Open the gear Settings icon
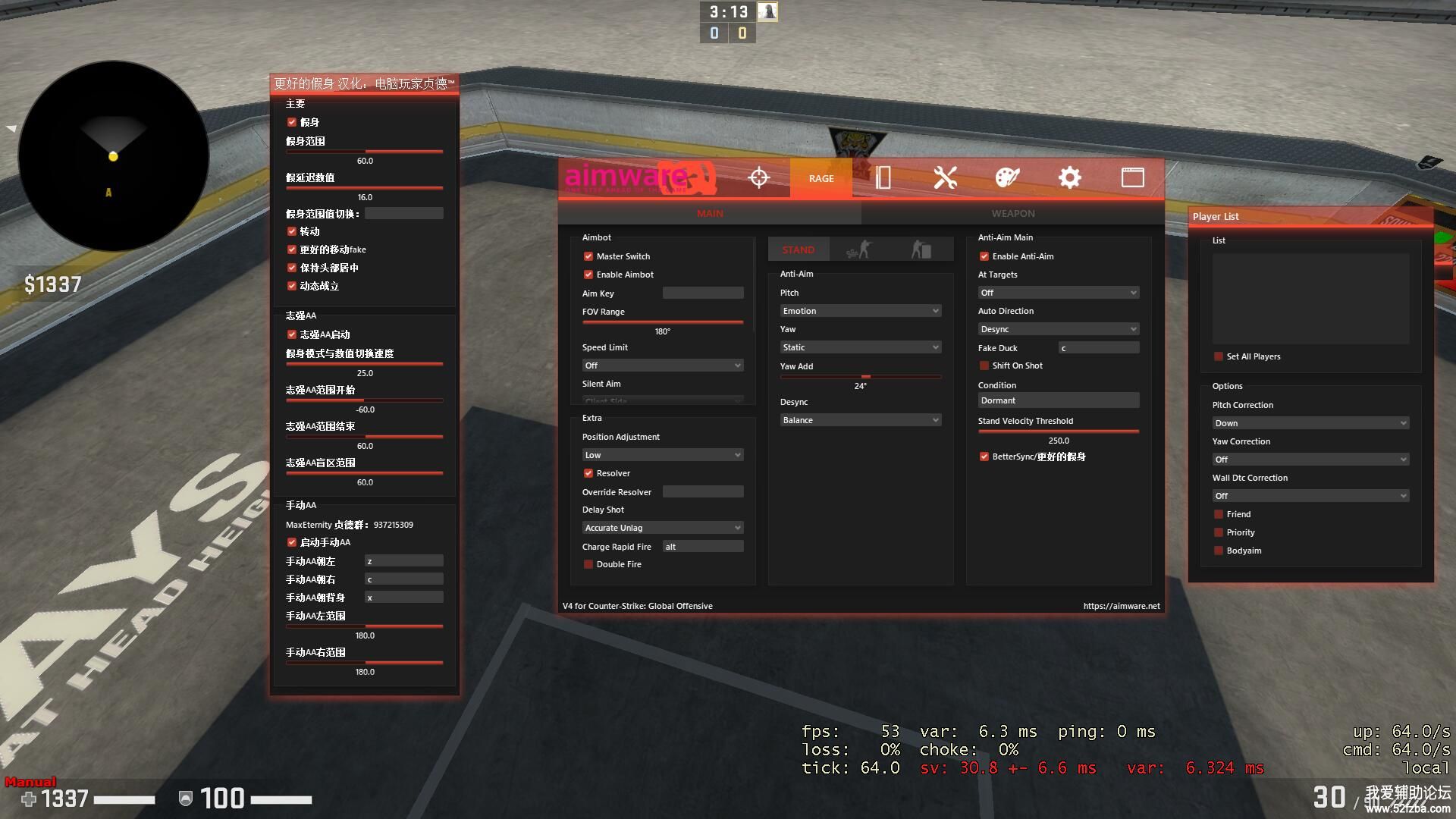 [1069, 178]
